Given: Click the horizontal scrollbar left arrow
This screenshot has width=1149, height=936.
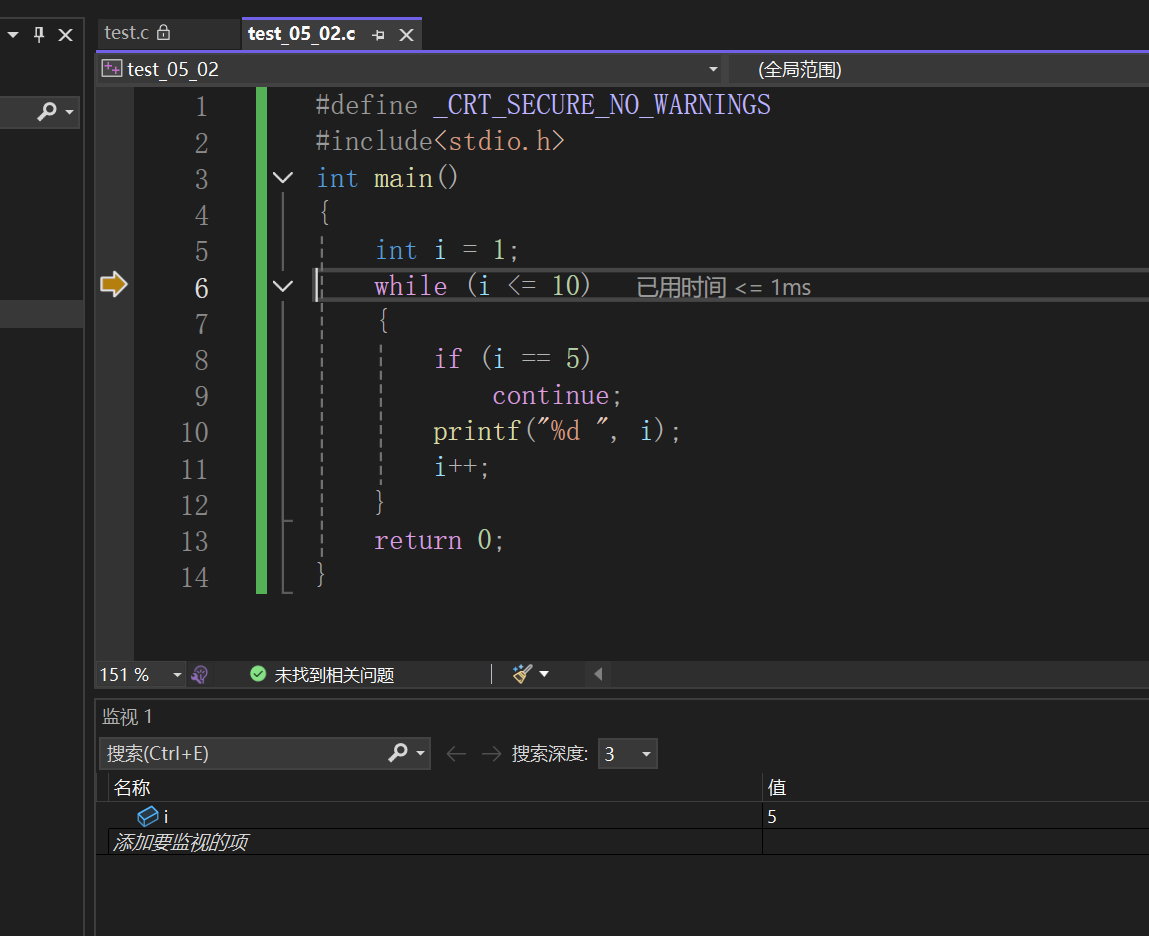Looking at the screenshot, I should [598, 674].
